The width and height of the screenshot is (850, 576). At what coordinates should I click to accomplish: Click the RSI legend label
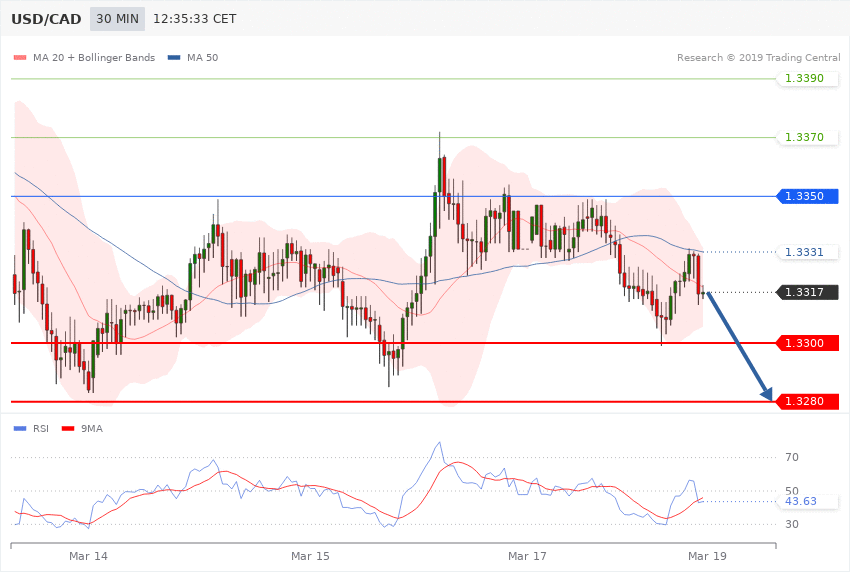(41, 429)
